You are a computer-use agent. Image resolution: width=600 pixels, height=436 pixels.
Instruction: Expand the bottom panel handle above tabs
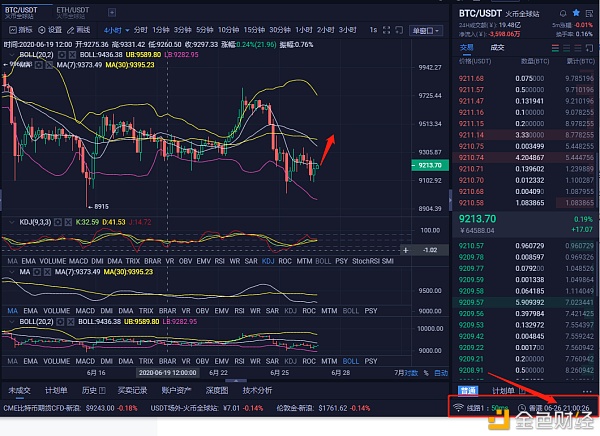pos(236,381)
